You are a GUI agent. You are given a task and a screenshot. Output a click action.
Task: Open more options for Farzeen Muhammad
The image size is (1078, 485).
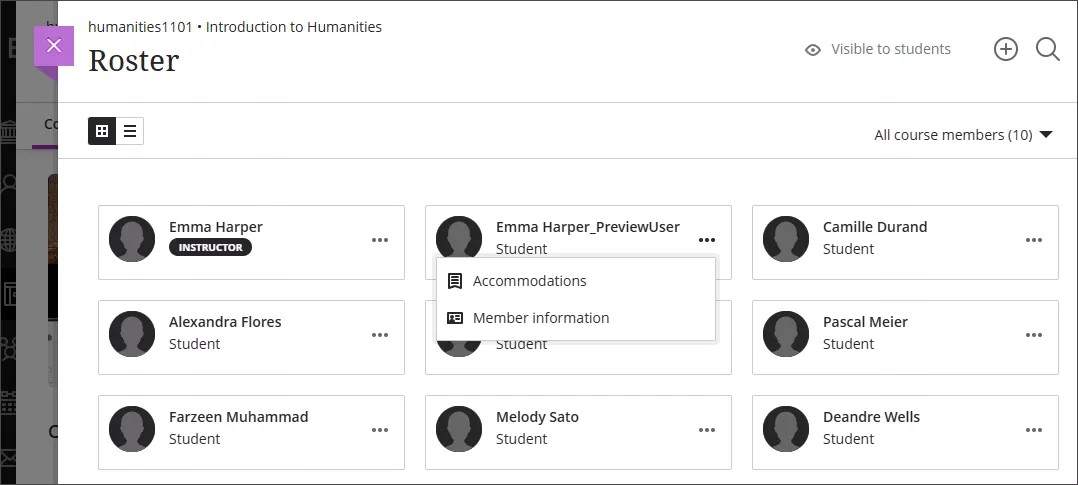pyautogui.click(x=380, y=430)
